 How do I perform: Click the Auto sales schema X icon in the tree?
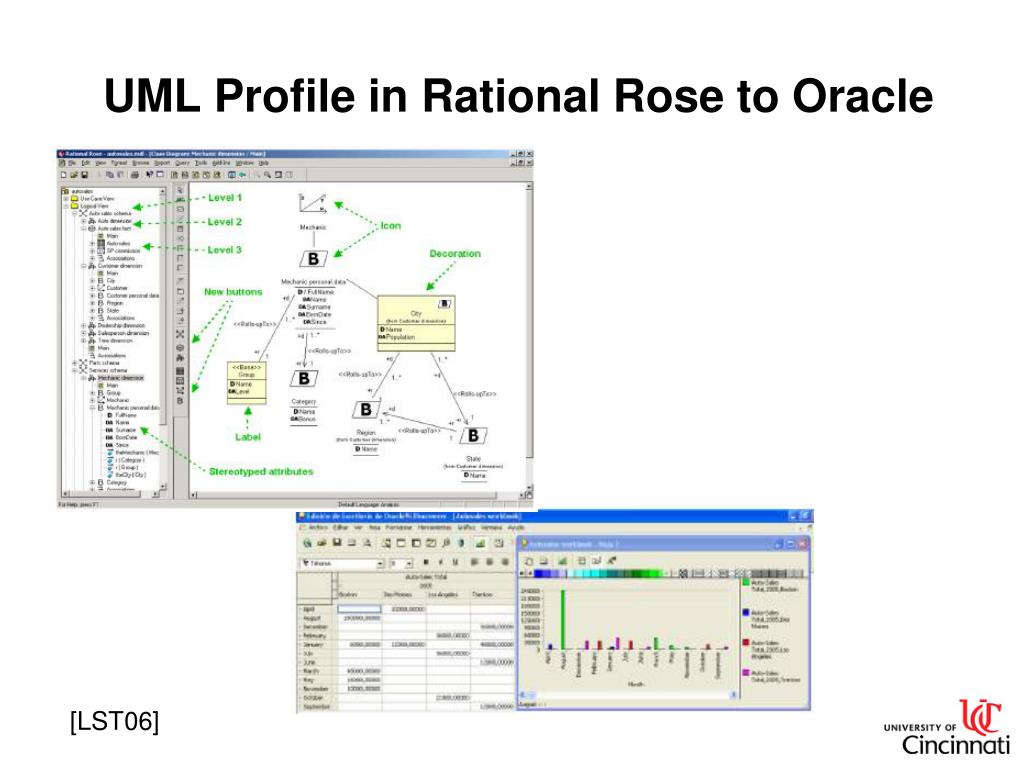(83, 214)
